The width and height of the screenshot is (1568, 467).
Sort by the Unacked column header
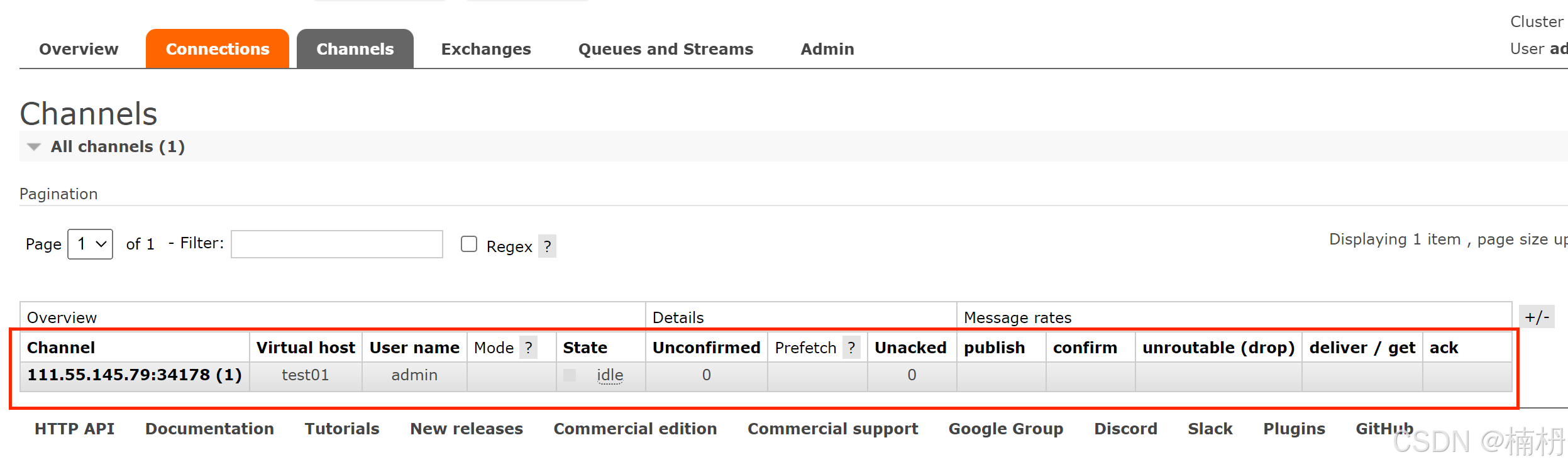[910, 348]
